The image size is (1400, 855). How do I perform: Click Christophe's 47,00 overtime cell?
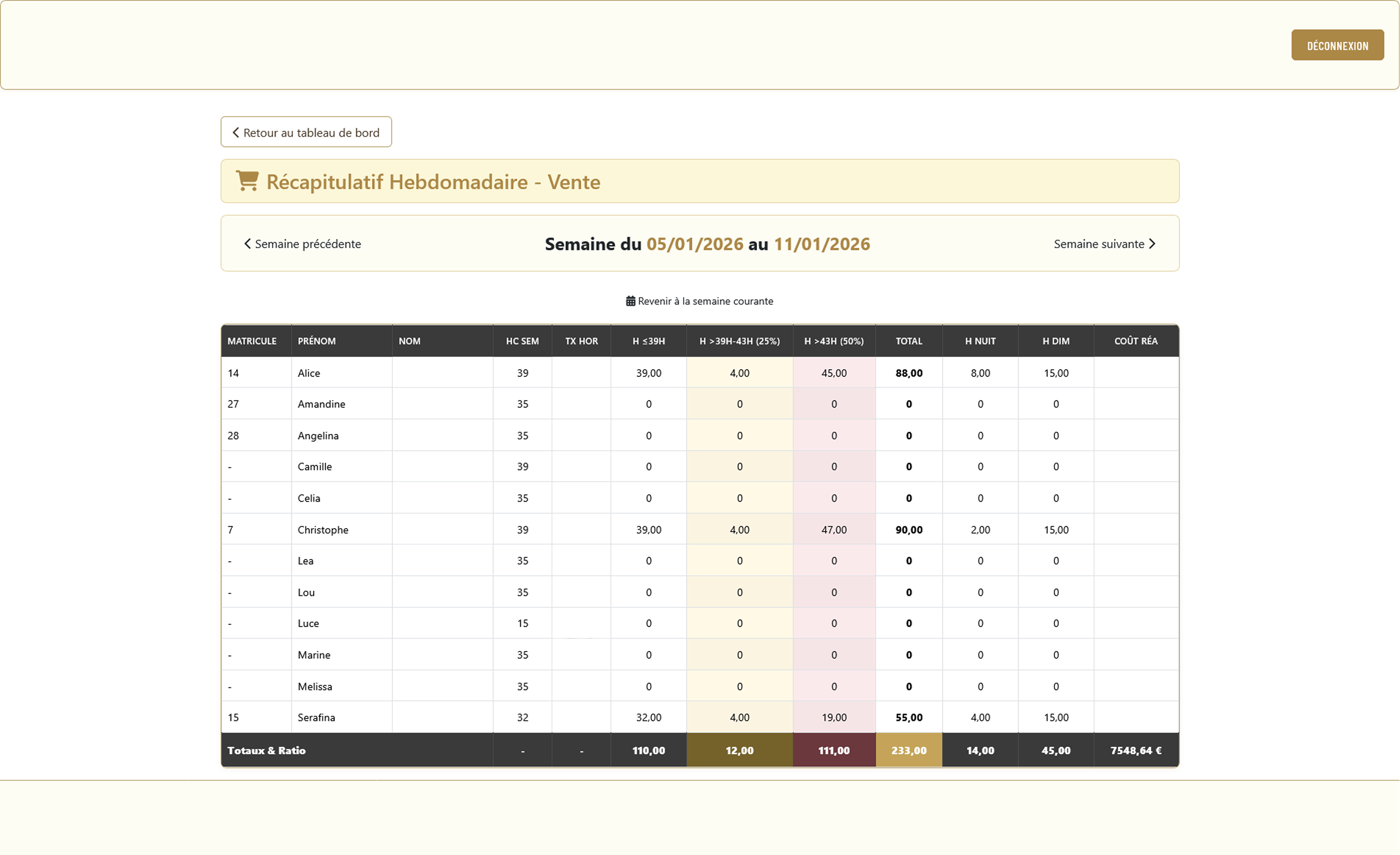coord(834,530)
